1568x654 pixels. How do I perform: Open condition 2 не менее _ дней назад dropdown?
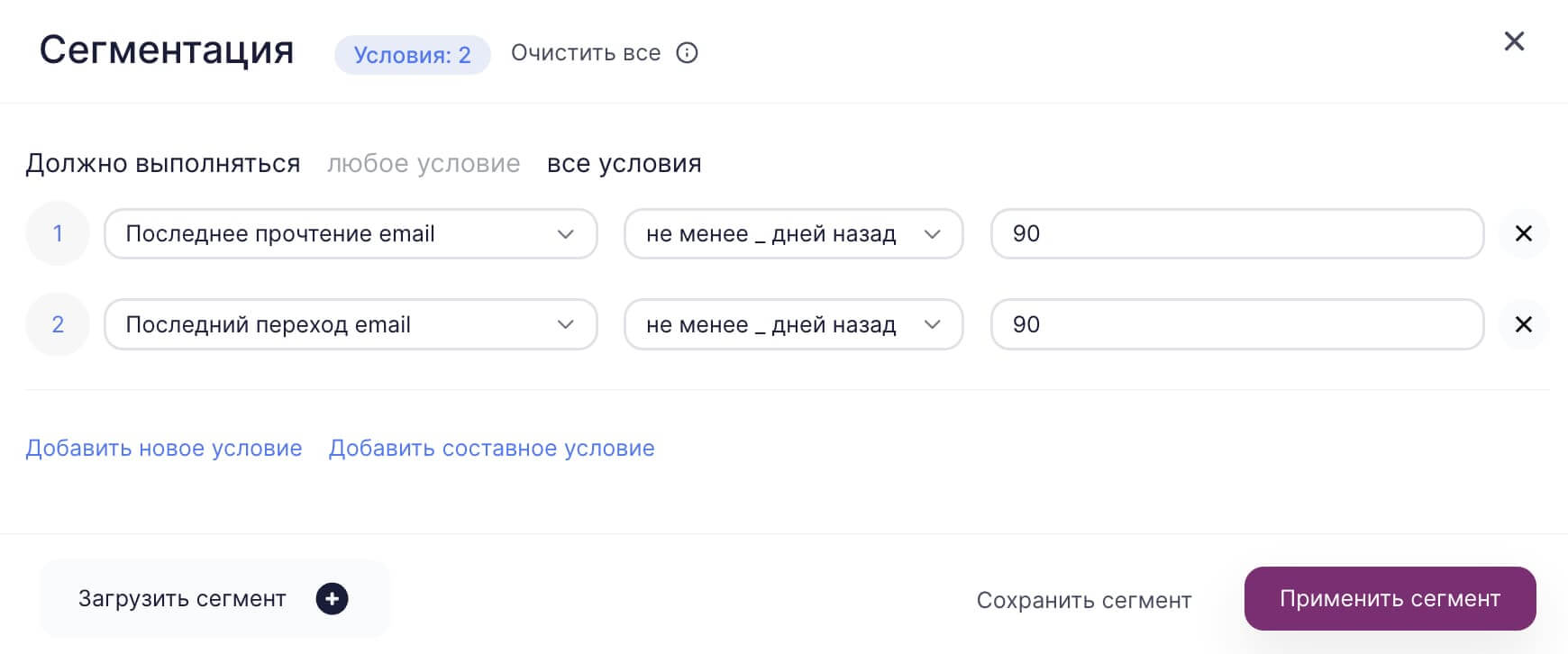click(794, 324)
